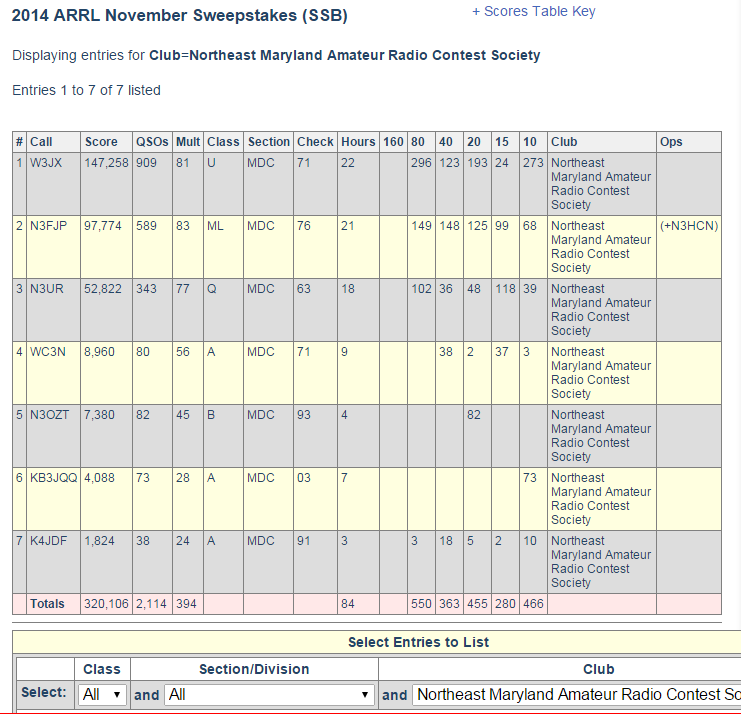Select call sign K4JDF
Viewport: 741px width, 714px height.
click(48, 541)
